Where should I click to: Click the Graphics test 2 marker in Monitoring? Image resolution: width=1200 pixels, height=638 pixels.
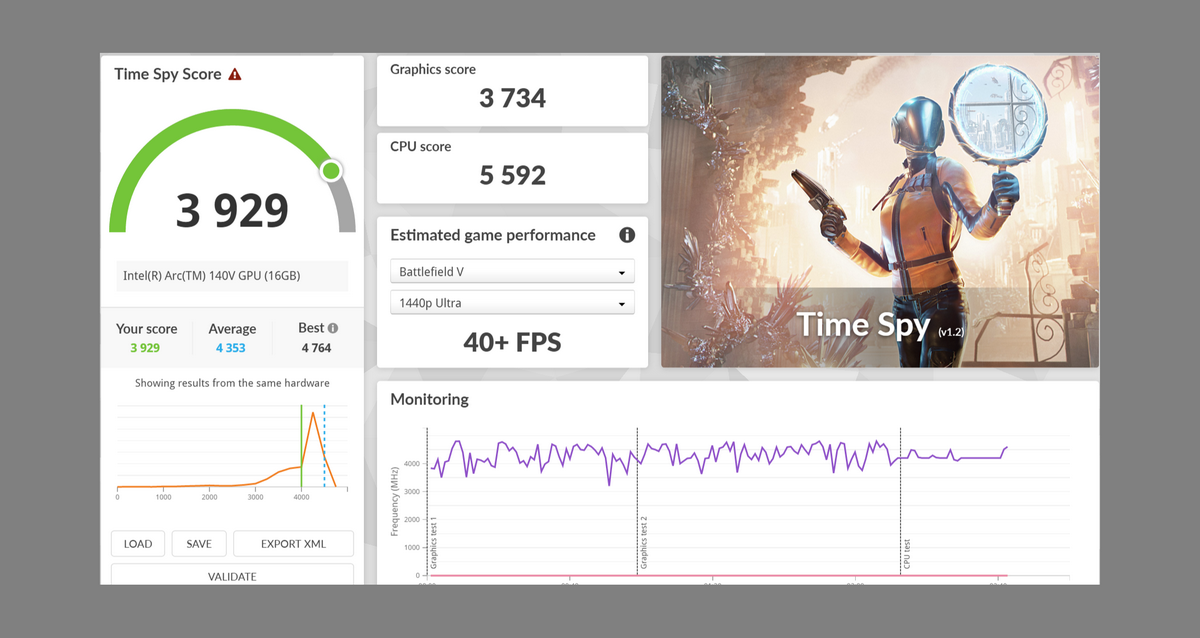(644, 544)
